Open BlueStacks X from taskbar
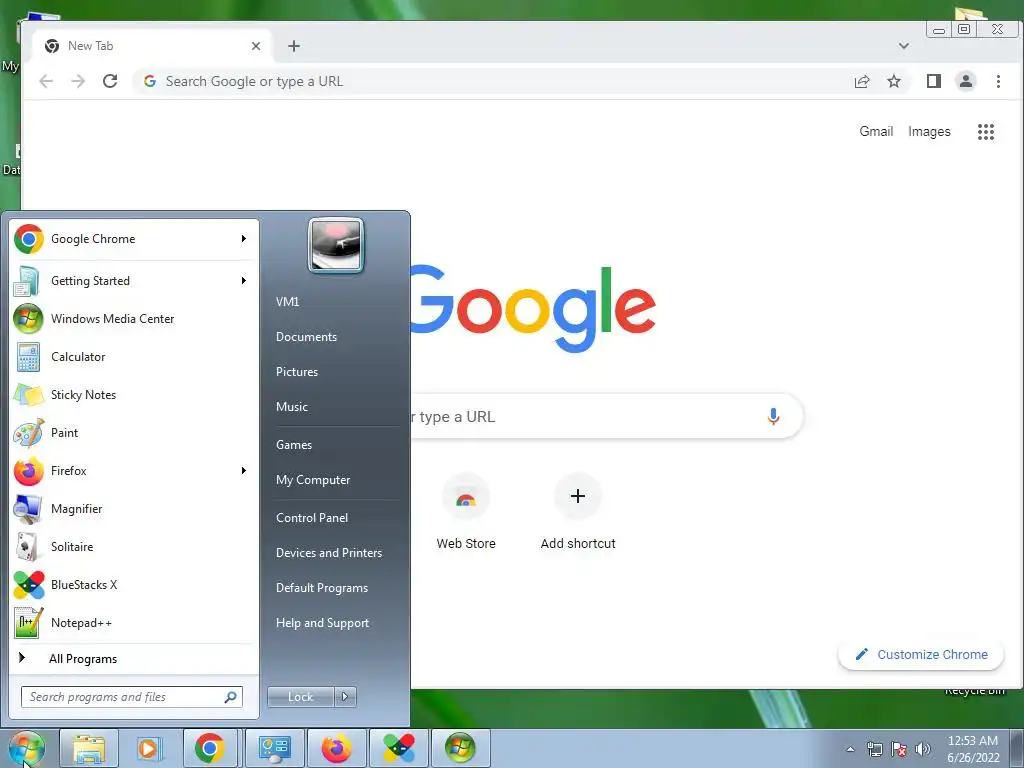The height and width of the screenshot is (768, 1024). (399, 748)
